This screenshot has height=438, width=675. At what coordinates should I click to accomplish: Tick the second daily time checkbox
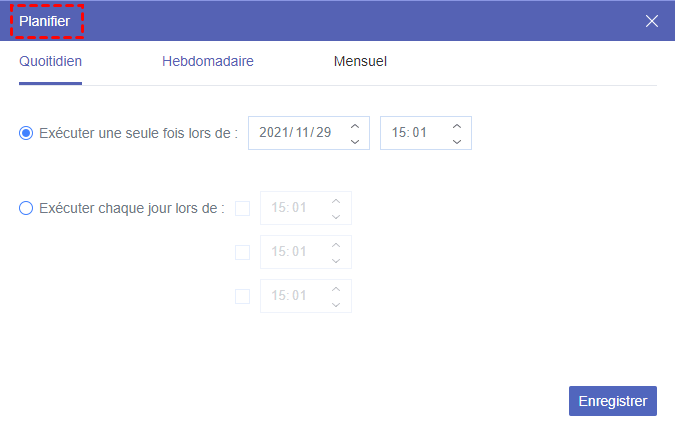242,252
